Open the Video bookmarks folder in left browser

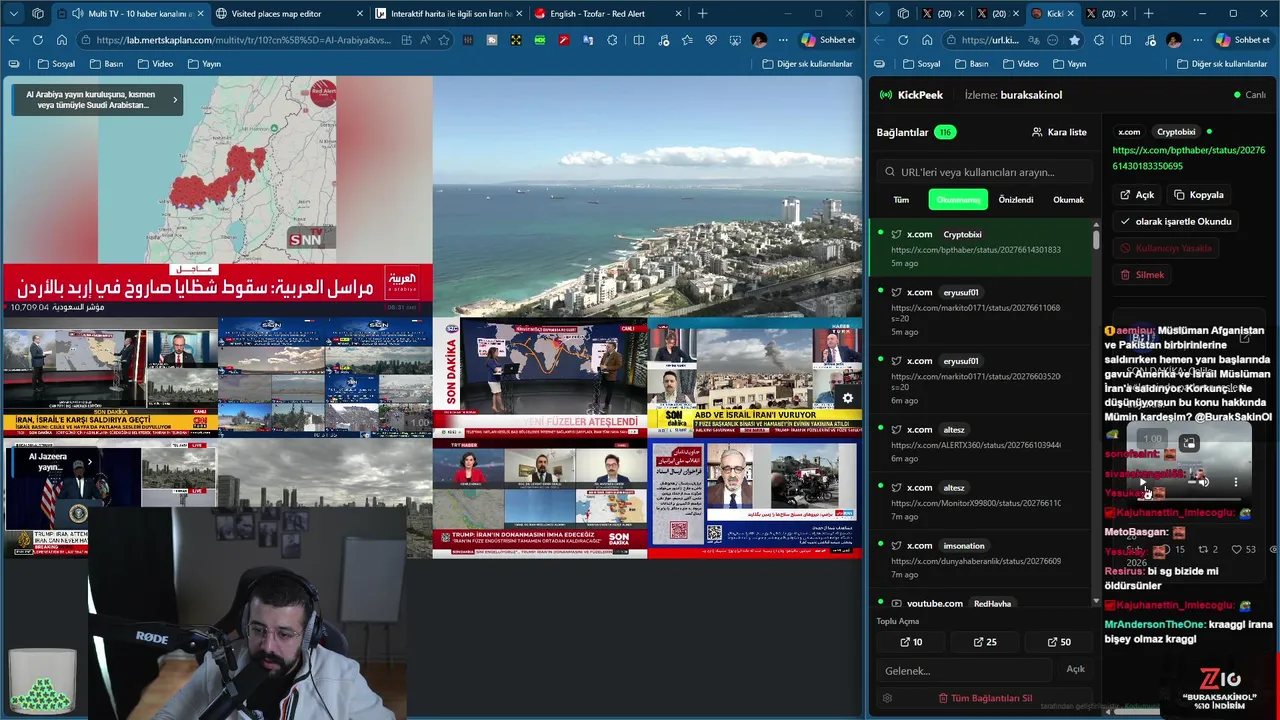[x=155, y=64]
